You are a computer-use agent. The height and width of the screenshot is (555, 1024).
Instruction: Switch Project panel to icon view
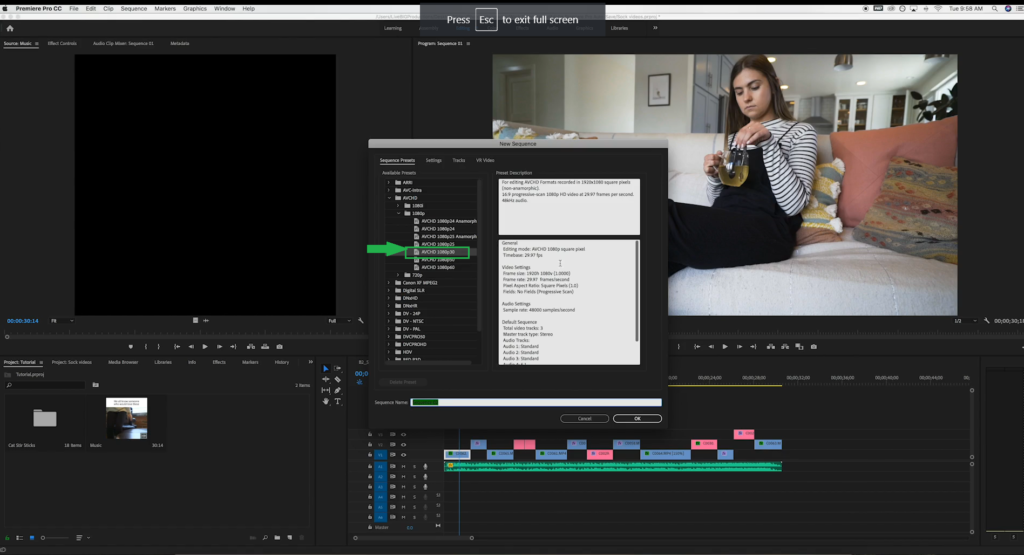(x=31, y=538)
